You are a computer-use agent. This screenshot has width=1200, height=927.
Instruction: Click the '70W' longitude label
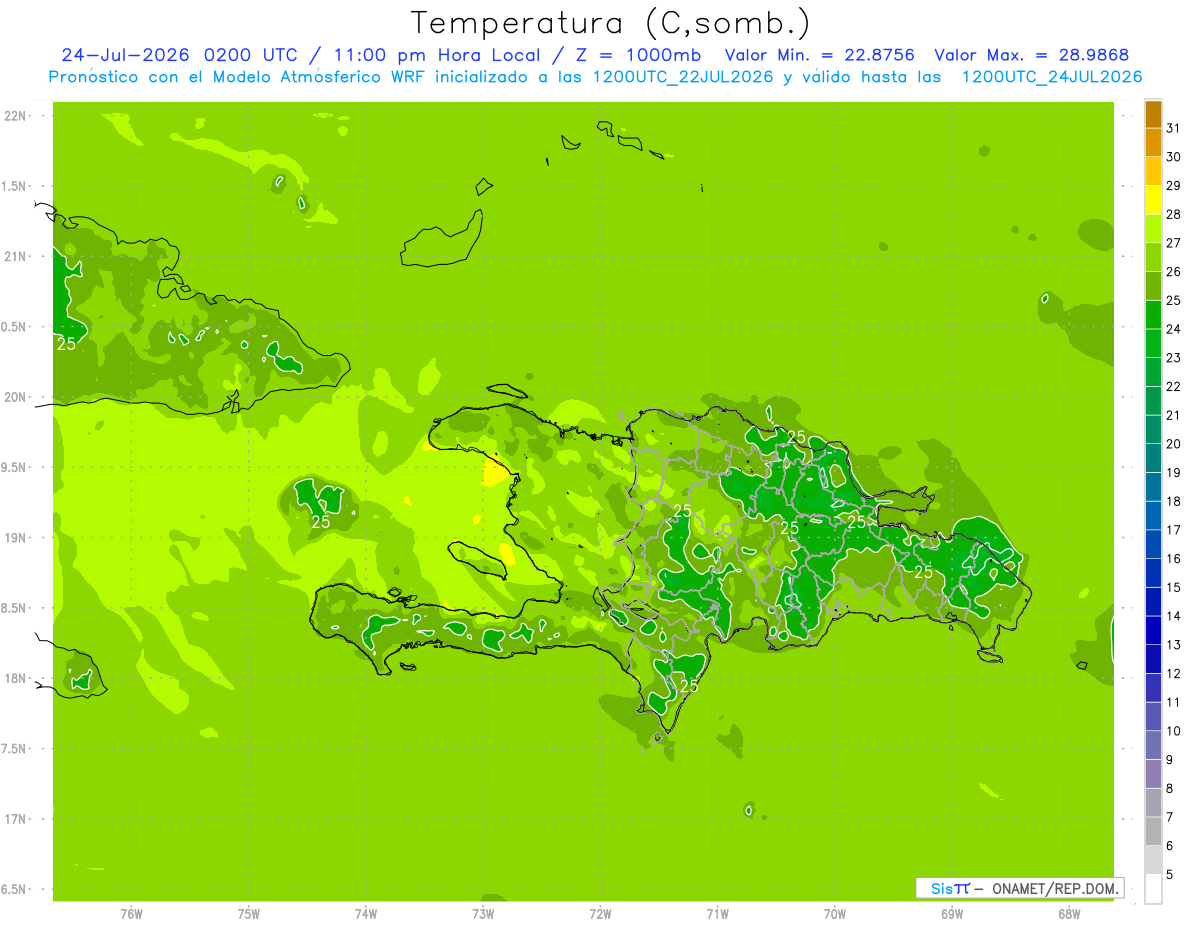[835, 913]
